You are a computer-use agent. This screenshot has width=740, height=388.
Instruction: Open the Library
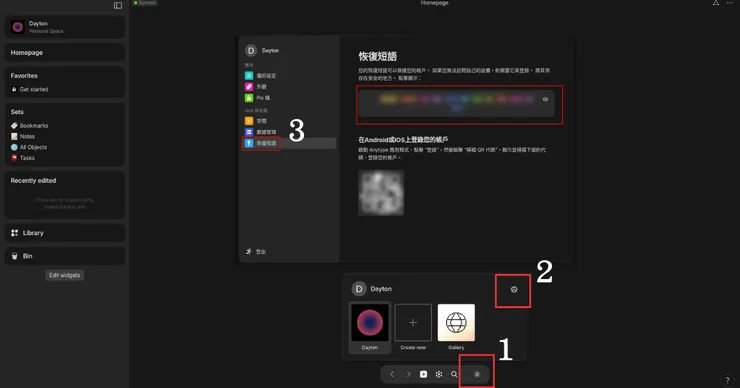65,233
